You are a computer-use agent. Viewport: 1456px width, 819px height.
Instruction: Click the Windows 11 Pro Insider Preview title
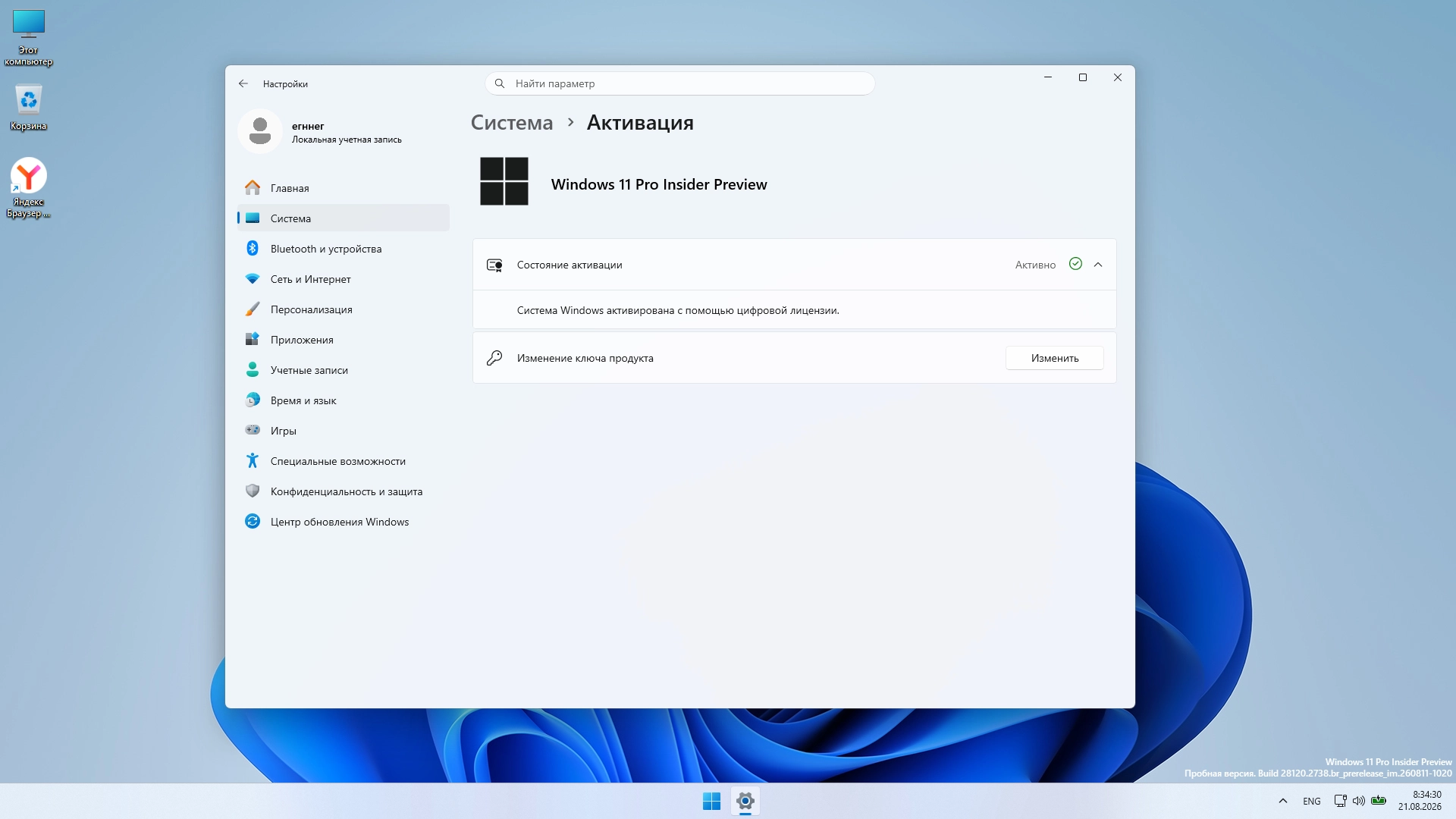[x=659, y=184]
